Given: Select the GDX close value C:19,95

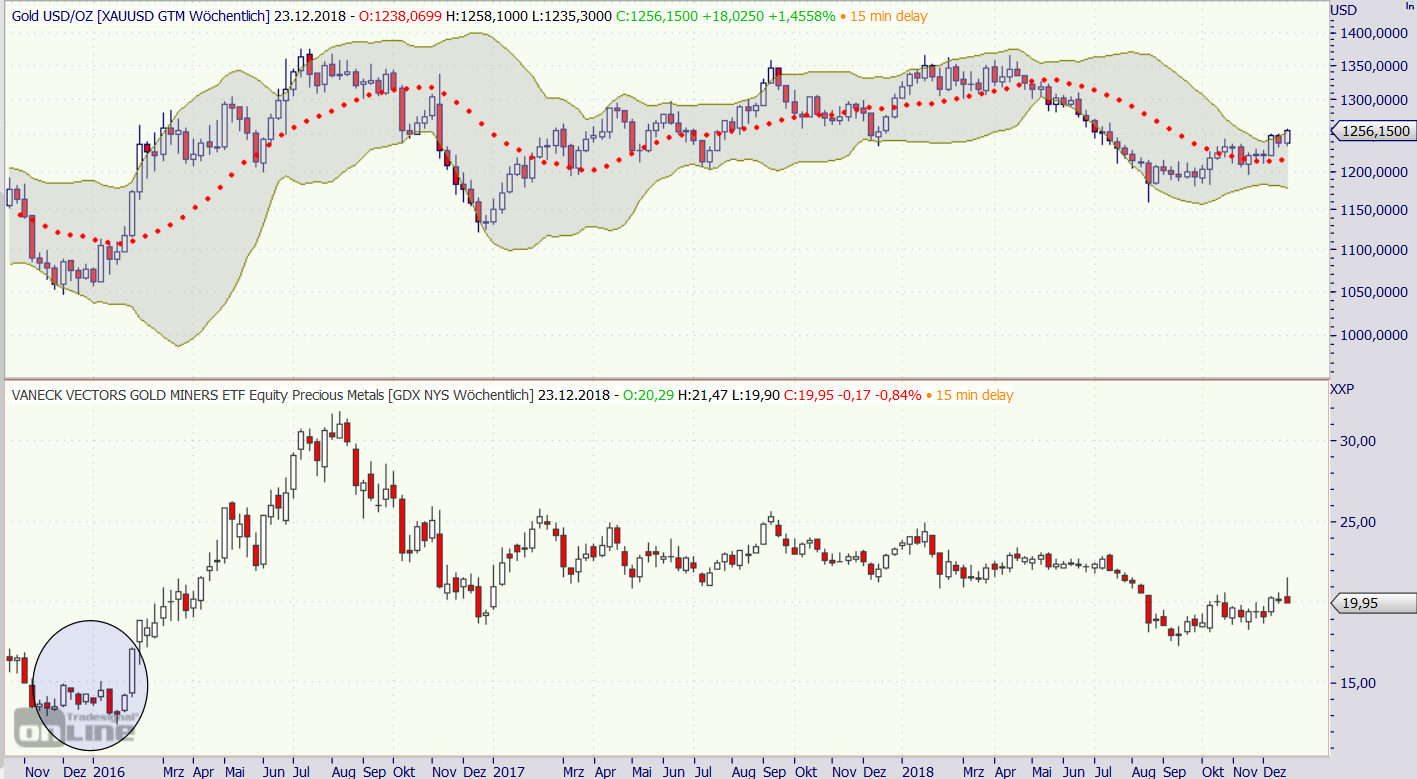Looking at the screenshot, I should (x=811, y=395).
